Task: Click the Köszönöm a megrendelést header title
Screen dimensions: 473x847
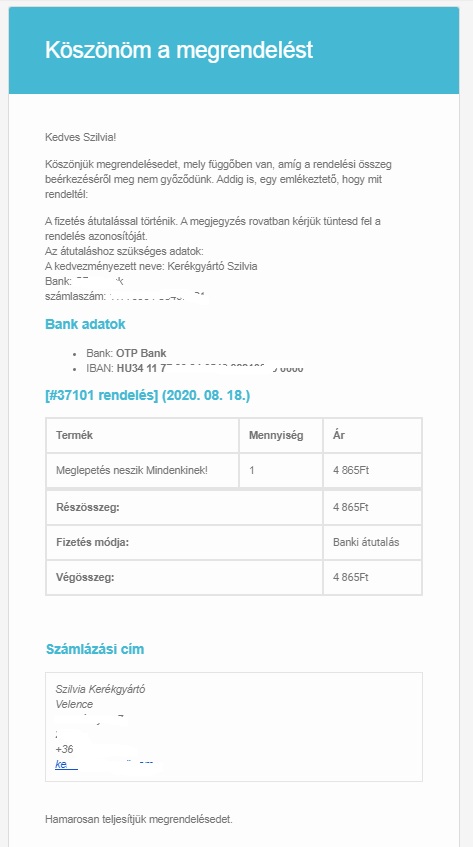Action: tap(179, 50)
